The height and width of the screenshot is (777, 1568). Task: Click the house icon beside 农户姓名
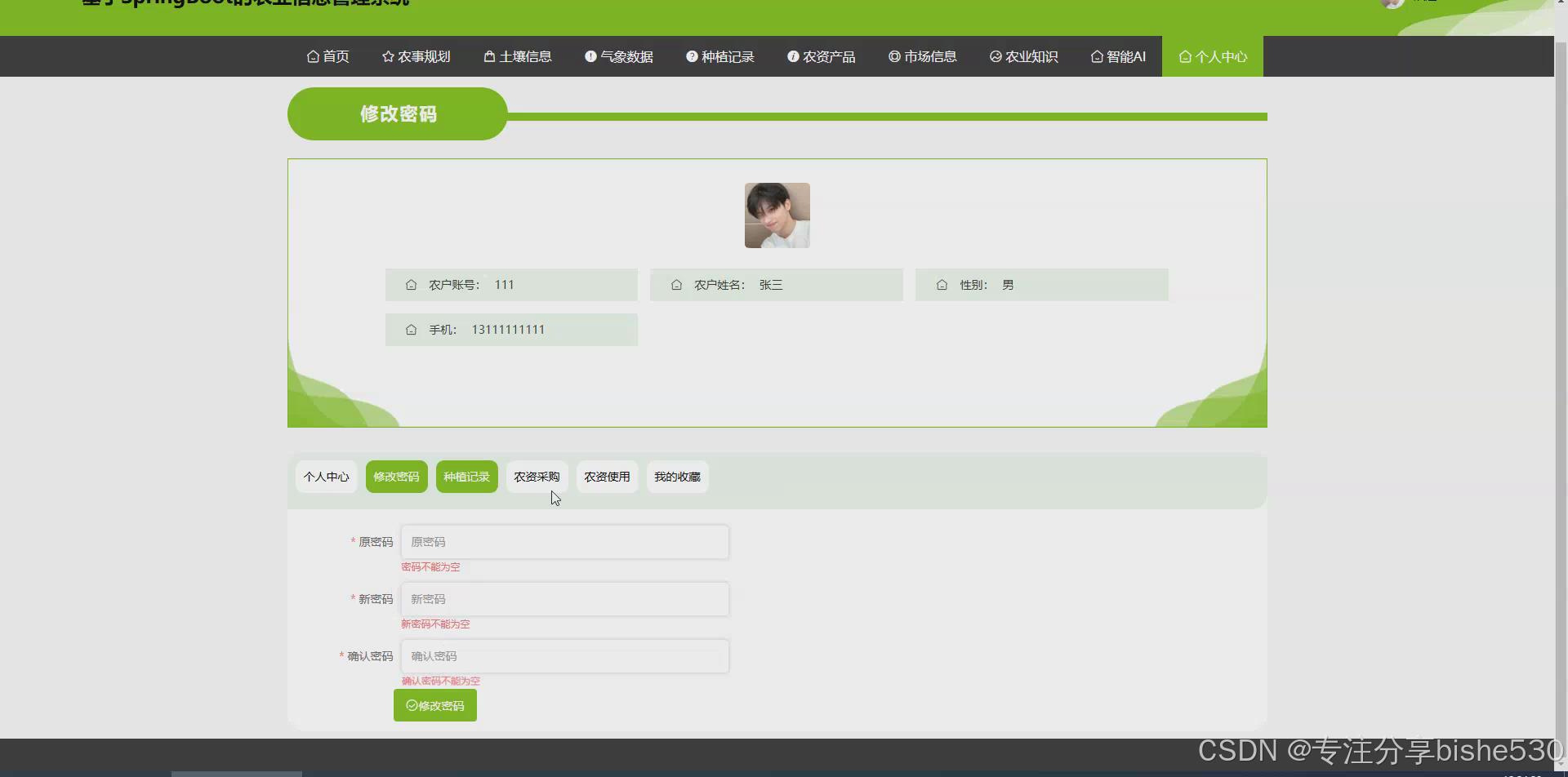(x=676, y=285)
